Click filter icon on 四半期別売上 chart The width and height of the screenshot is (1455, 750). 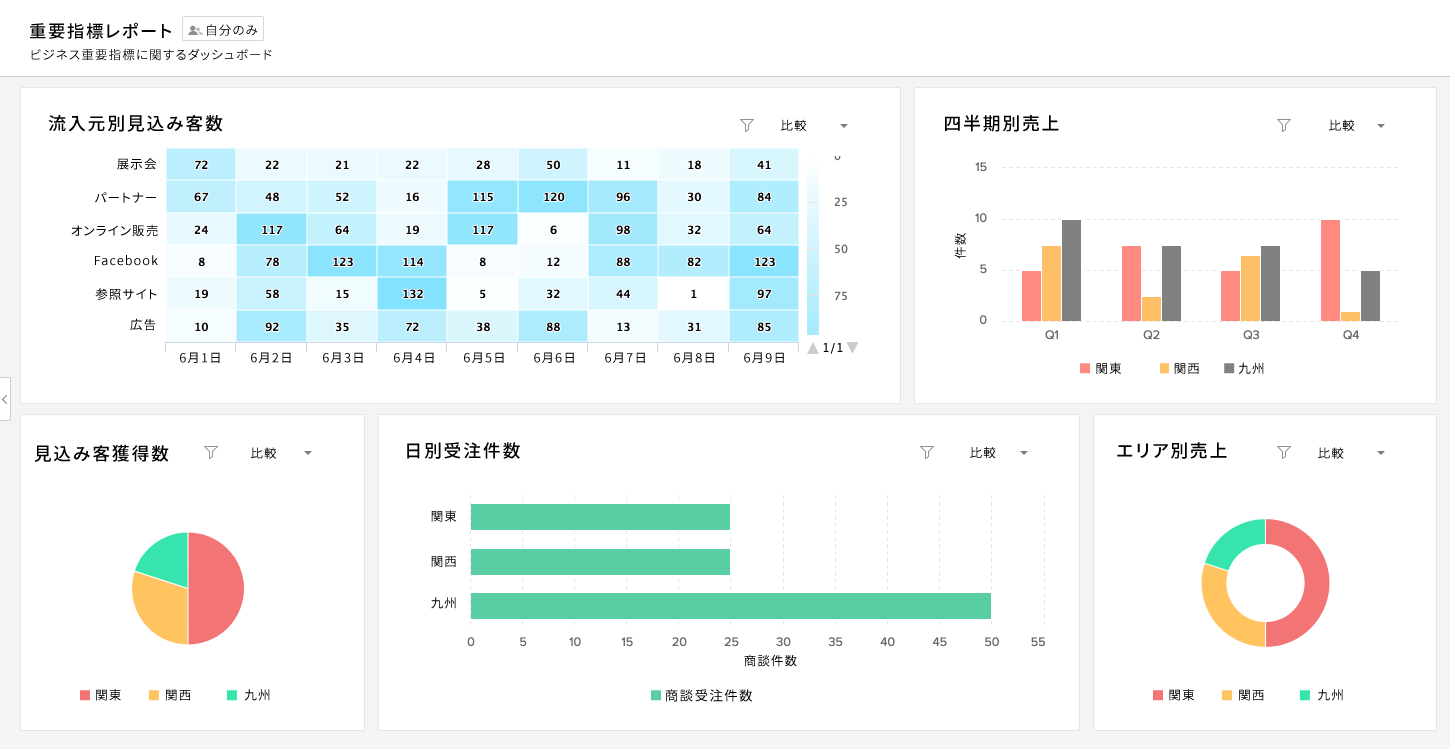pyautogui.click(x=1284, y=125)
